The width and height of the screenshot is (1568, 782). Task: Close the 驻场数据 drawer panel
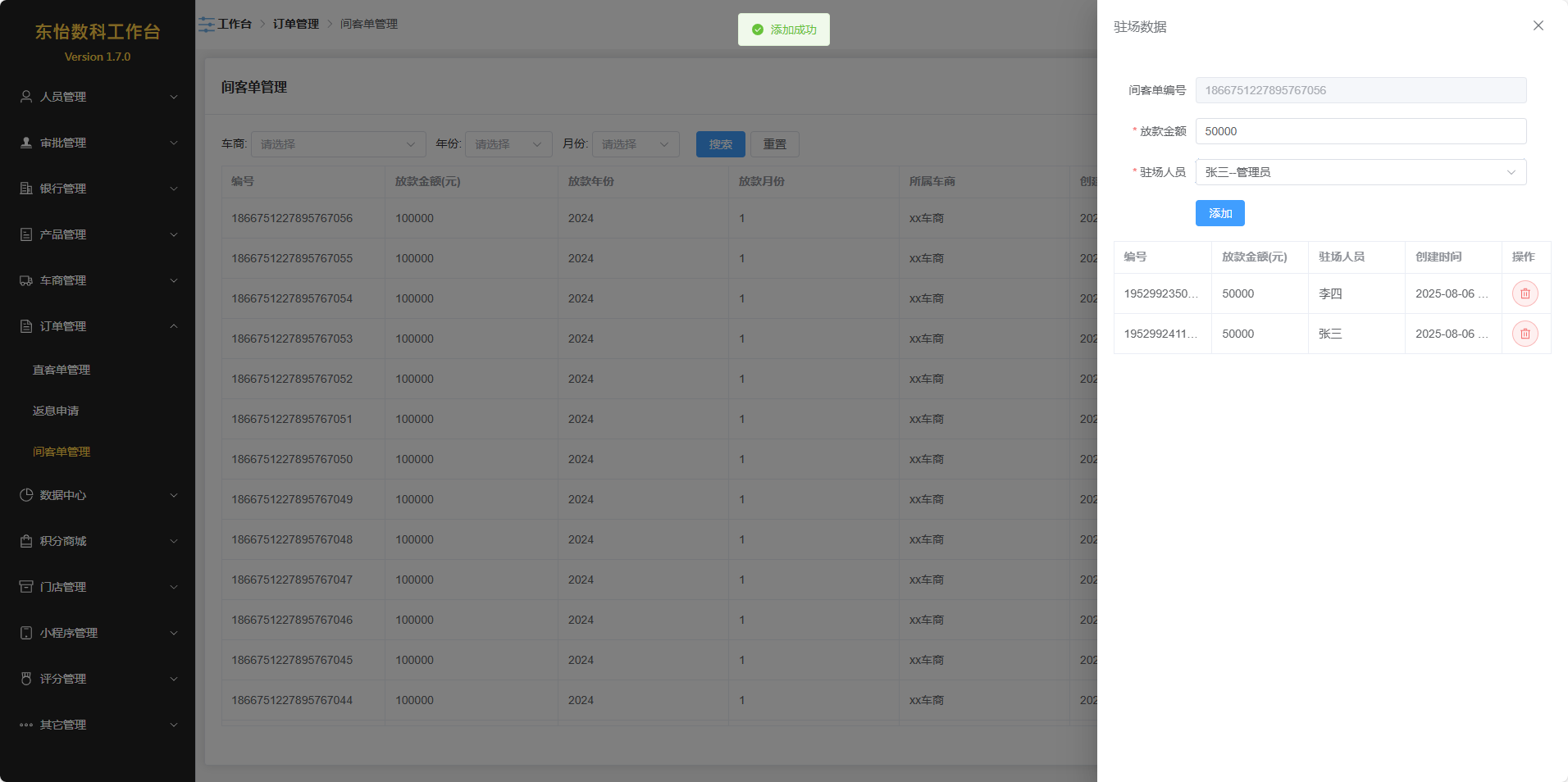click(x=1538, y=25)
